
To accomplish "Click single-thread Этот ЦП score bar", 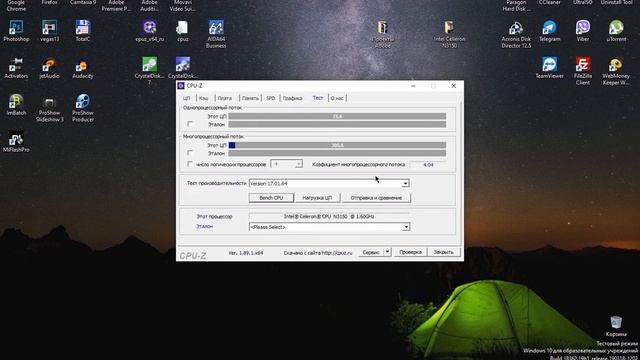I will pyautogui.click(x=337, y=116).
